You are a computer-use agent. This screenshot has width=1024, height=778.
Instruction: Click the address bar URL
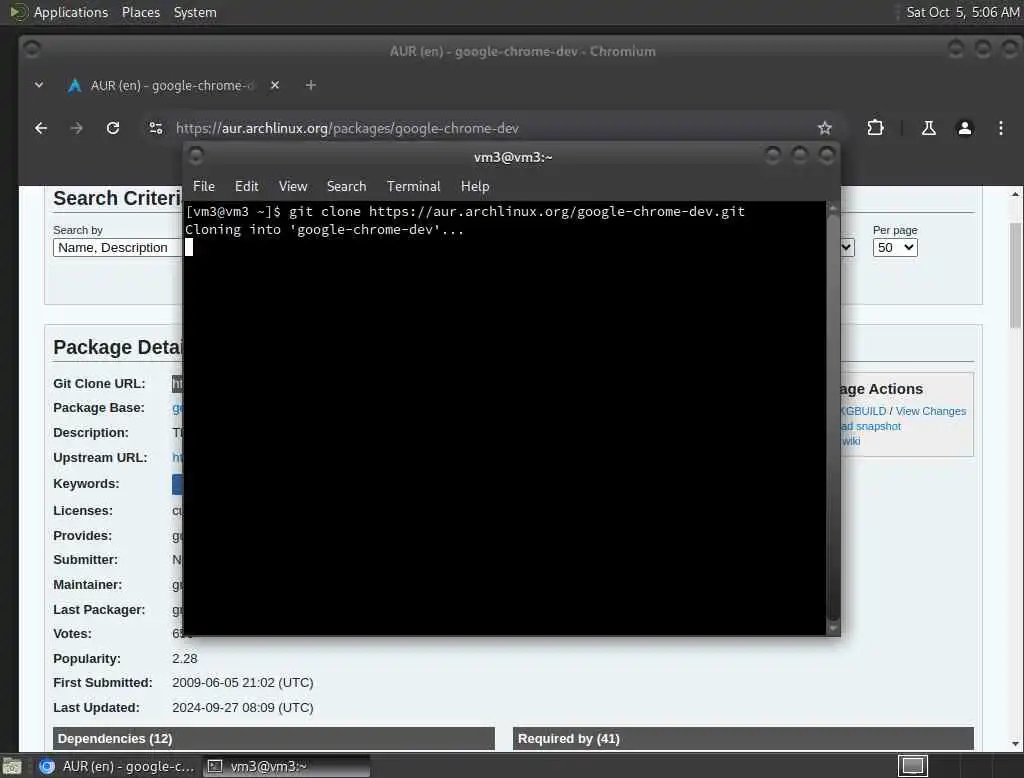[x=347, y=128]
